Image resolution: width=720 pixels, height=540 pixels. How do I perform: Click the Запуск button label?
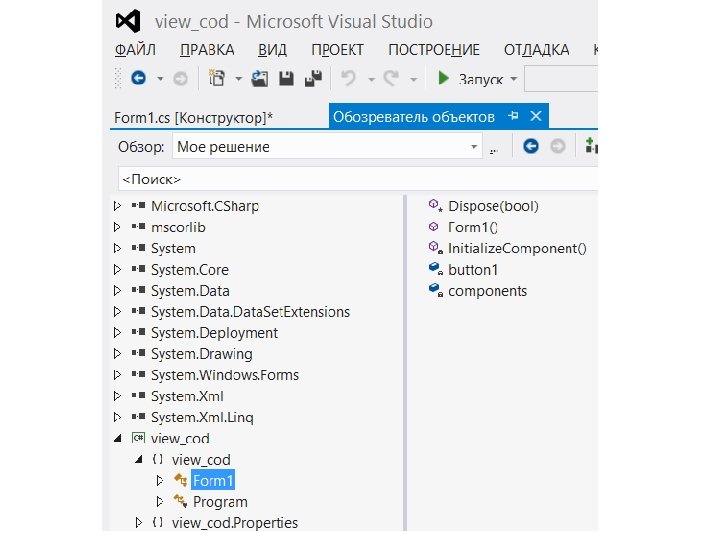pyautogui.click(x=481, y=79)
